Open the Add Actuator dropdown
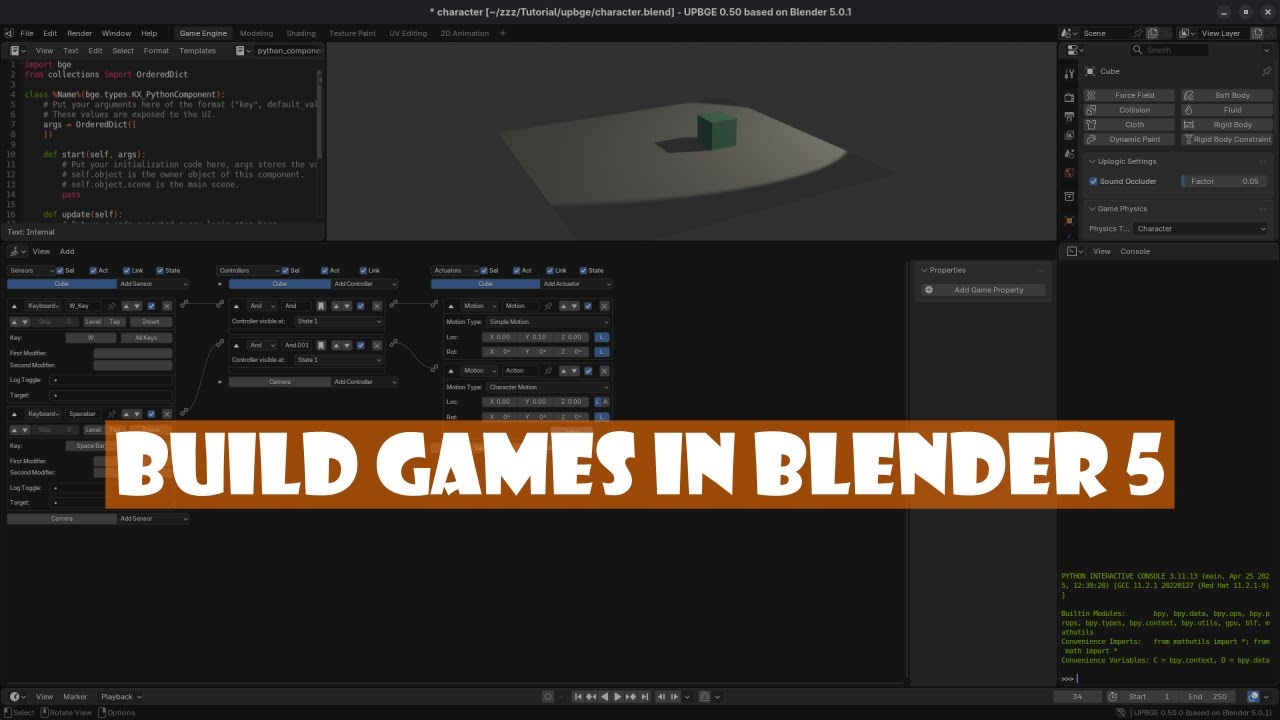This screenshot has width=1280, height=720. coord(576,284)
